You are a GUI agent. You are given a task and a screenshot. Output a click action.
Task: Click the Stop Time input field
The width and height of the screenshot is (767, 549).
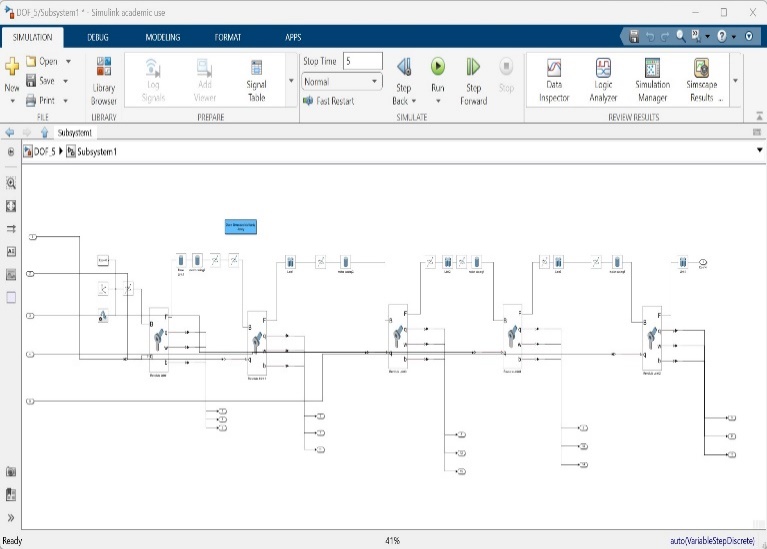pyautogui.click(x=362, y=61)
